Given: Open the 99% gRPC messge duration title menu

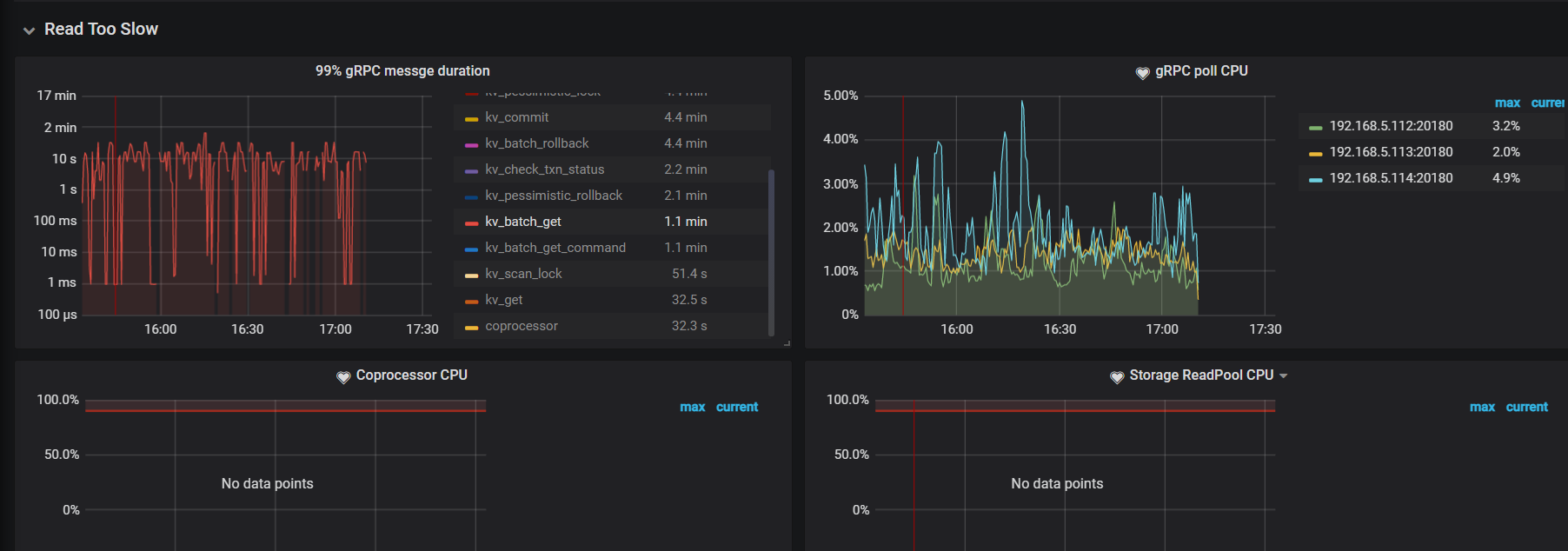Looking at the screenshot, I should [x=402, y=71].
